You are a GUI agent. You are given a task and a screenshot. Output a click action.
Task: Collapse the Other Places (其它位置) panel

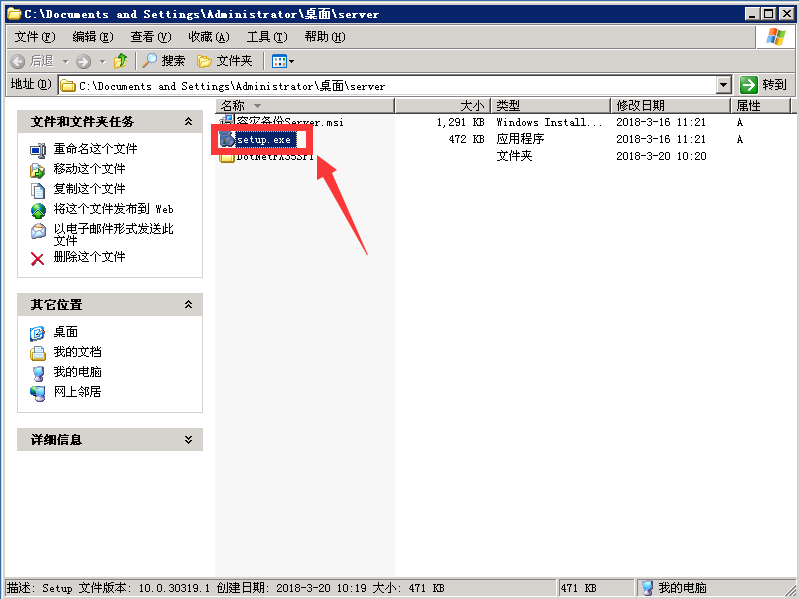(x=188, y=305)
